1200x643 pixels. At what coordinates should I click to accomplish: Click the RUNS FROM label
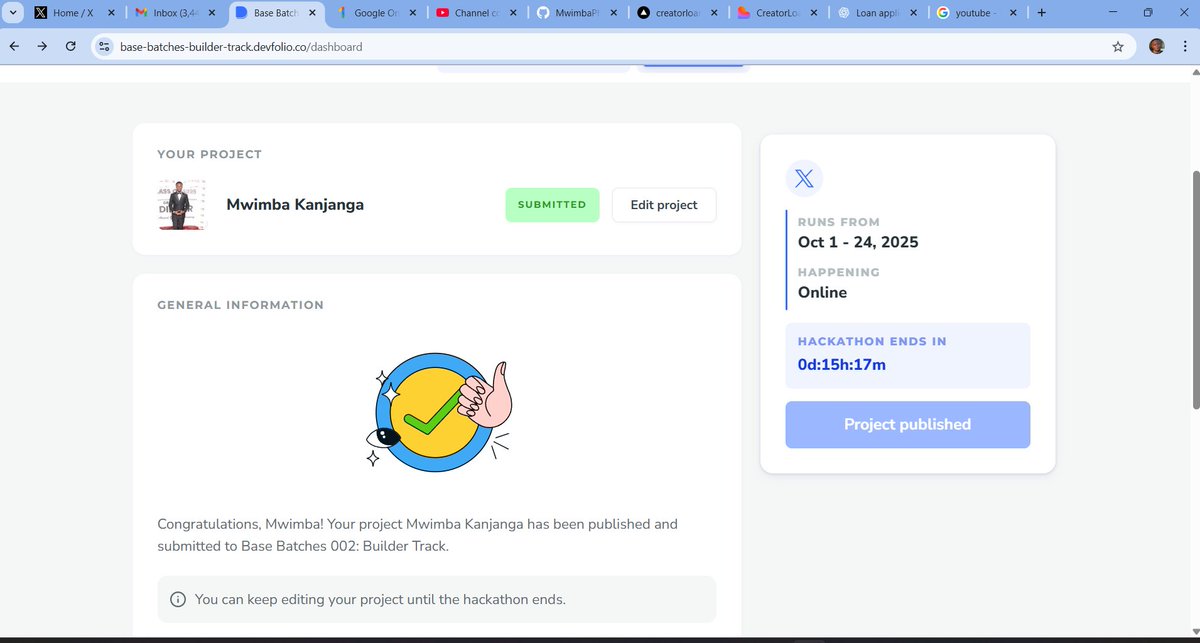[839, 222]
